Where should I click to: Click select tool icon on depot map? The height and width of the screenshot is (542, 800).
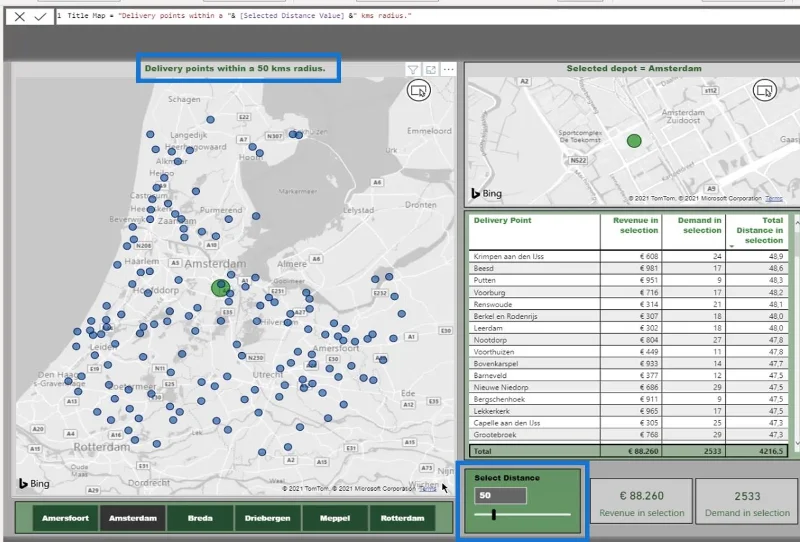tap(764, 90)
